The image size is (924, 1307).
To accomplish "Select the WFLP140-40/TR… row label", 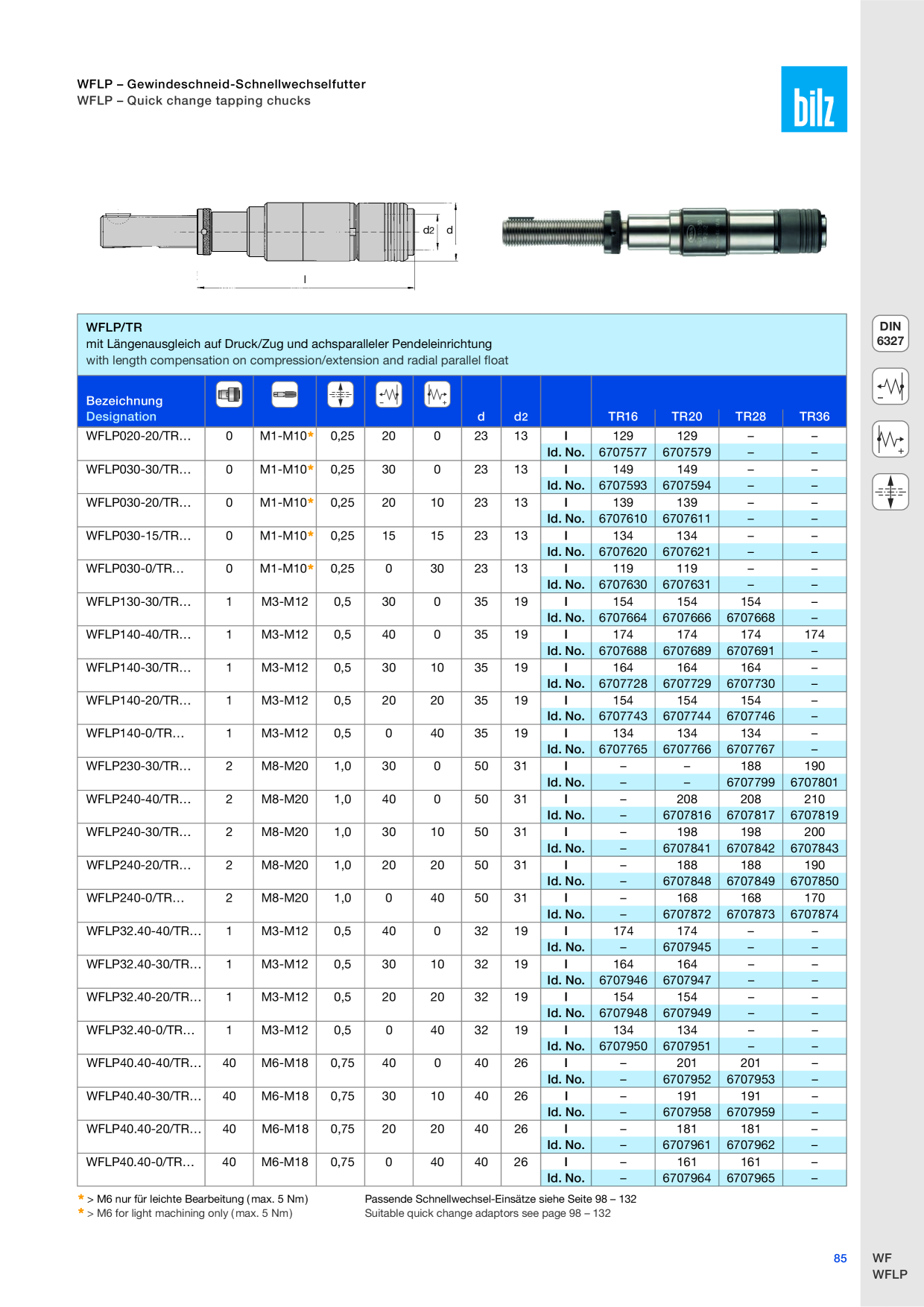I will pyautogui.click(x=139, y=634).
